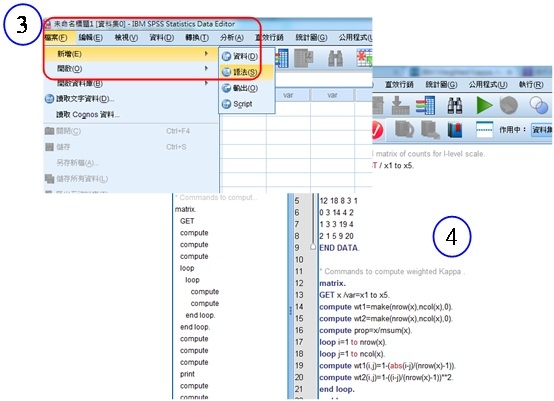The width and height of the screenshot is (554, 401).
Task: Choose 語法(S) to create new syntax
Action: coord(246,72)
